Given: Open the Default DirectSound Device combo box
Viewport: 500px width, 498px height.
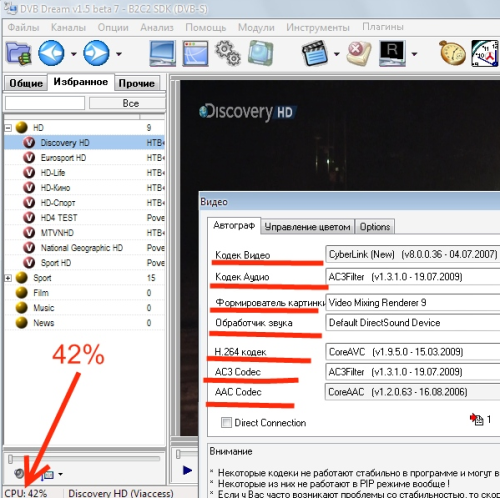Looking at the screenshot, I should click(x=413, y=323).
